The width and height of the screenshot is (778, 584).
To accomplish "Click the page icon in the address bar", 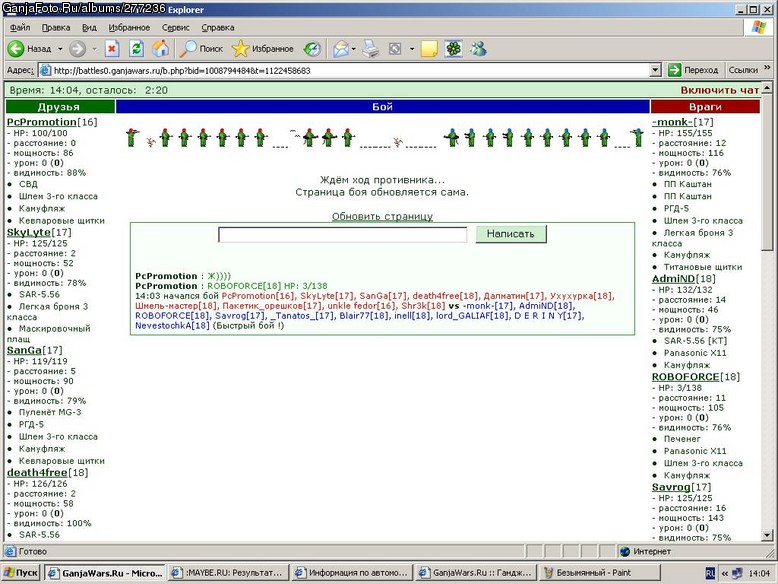I will (45, 70).
